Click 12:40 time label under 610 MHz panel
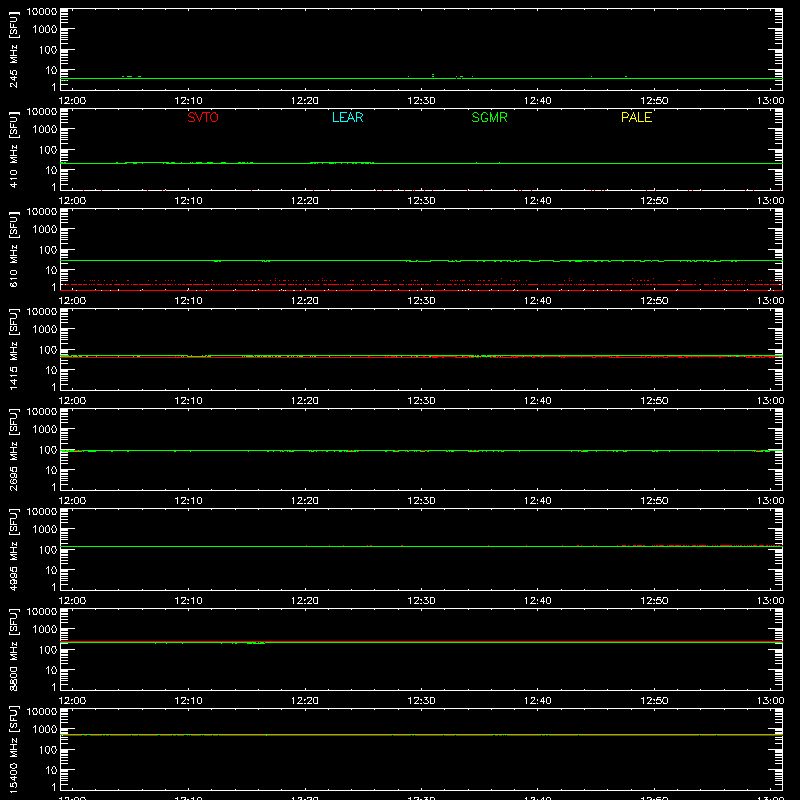800x800 pixels. pyautogui.click(x=538, y=301)
